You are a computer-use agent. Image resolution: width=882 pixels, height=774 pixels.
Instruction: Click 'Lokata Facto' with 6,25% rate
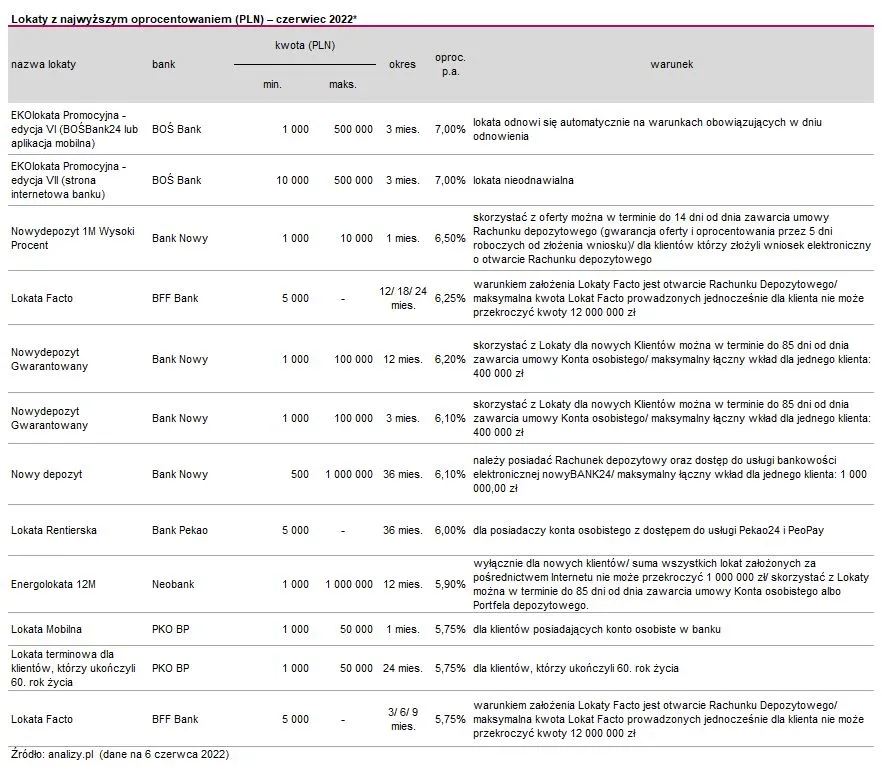(x=42, y=298)
